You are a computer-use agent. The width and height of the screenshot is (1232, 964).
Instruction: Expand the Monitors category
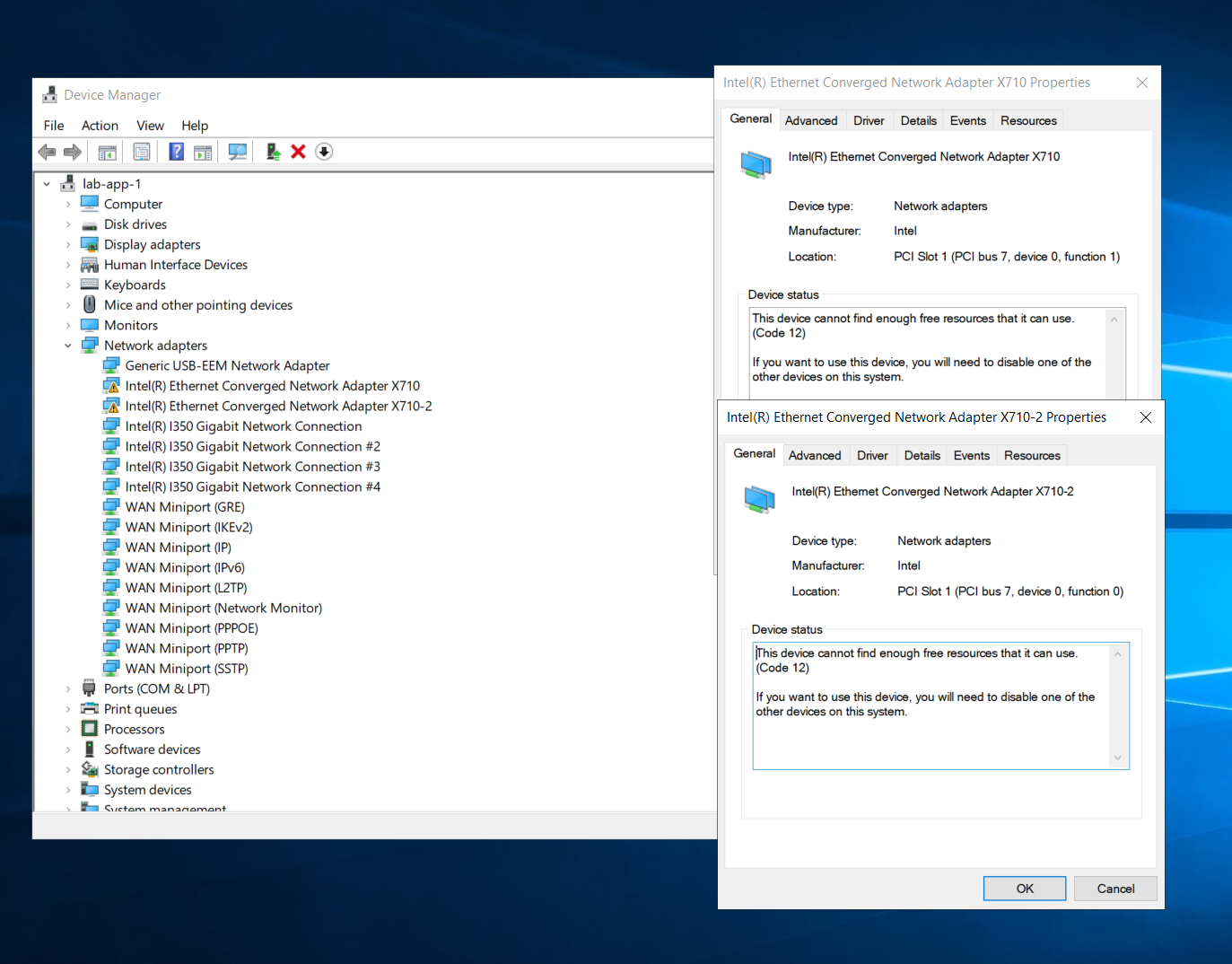pyautogui.click(x=68, y=325)
